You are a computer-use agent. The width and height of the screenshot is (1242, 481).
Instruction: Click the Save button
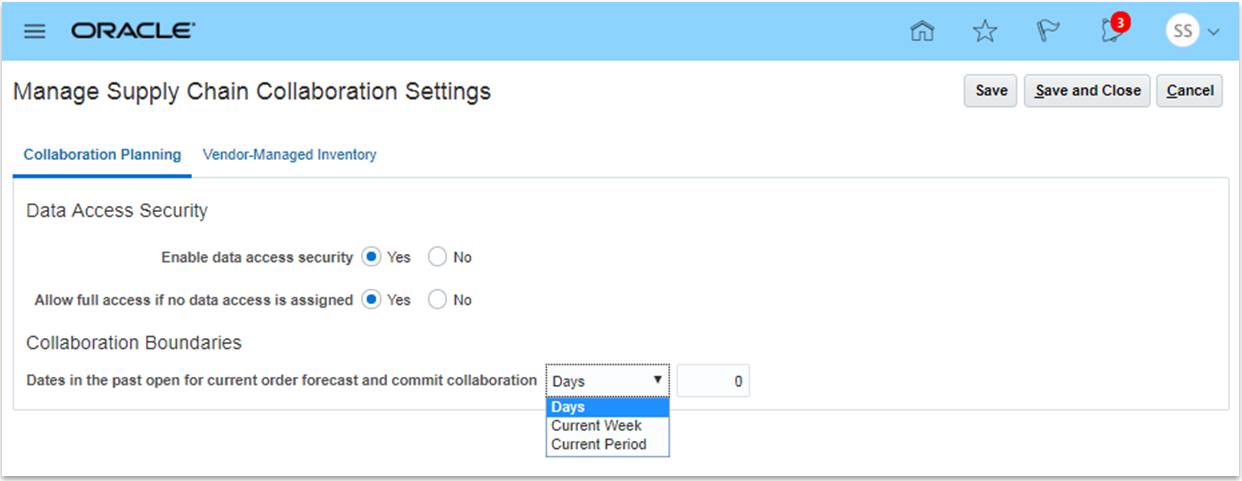(991, 91)
